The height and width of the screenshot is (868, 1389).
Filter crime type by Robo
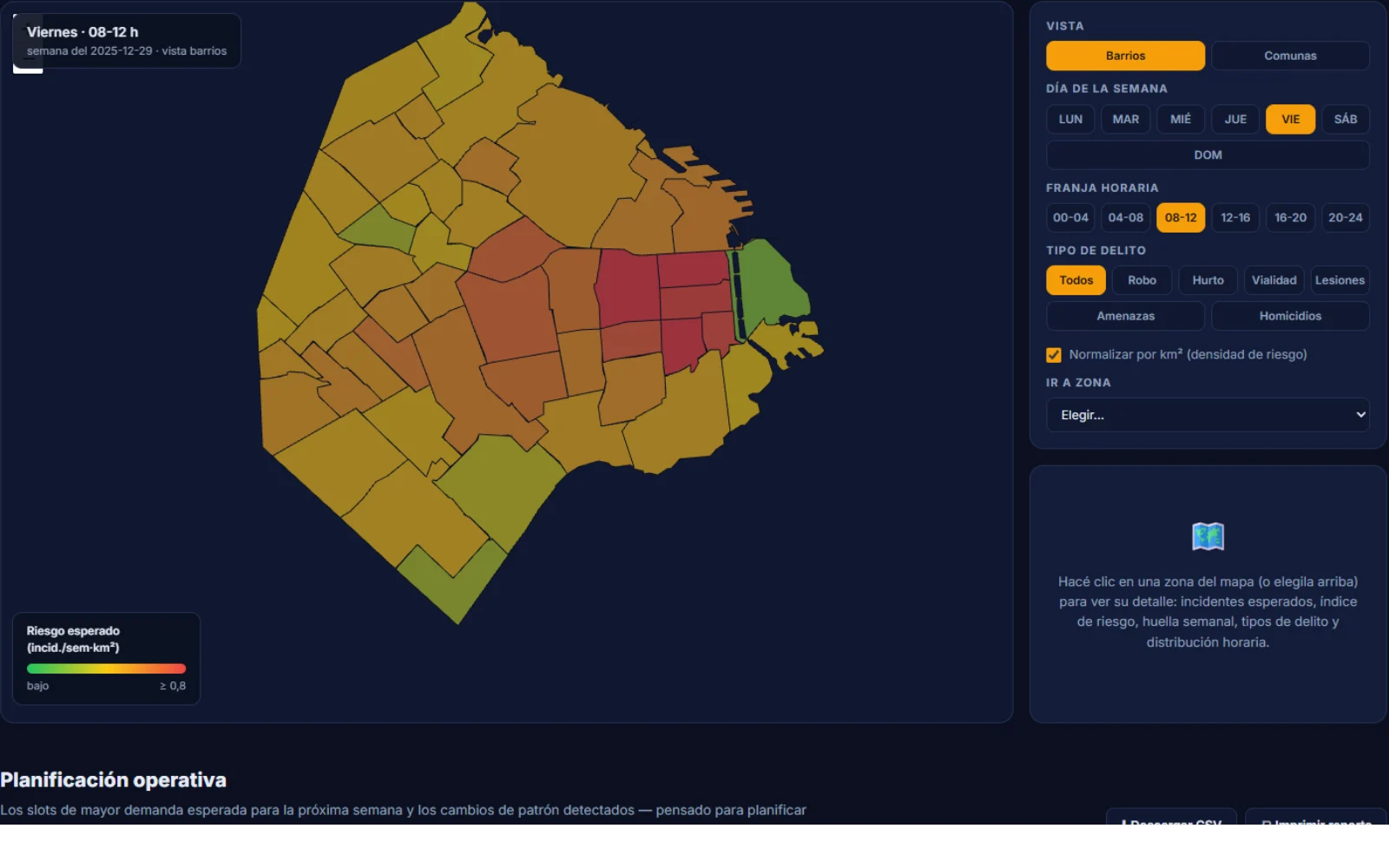click(x=1142, y=280)
